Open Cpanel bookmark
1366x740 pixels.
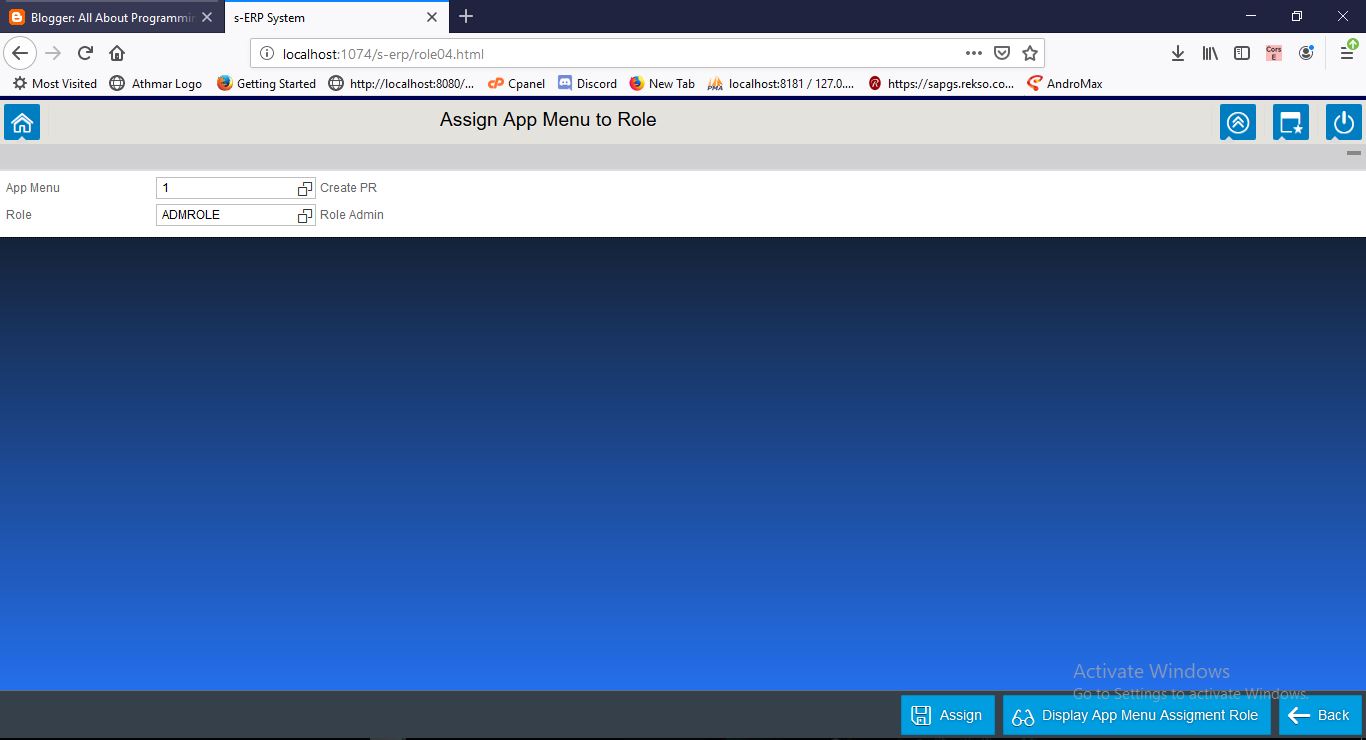516,84
